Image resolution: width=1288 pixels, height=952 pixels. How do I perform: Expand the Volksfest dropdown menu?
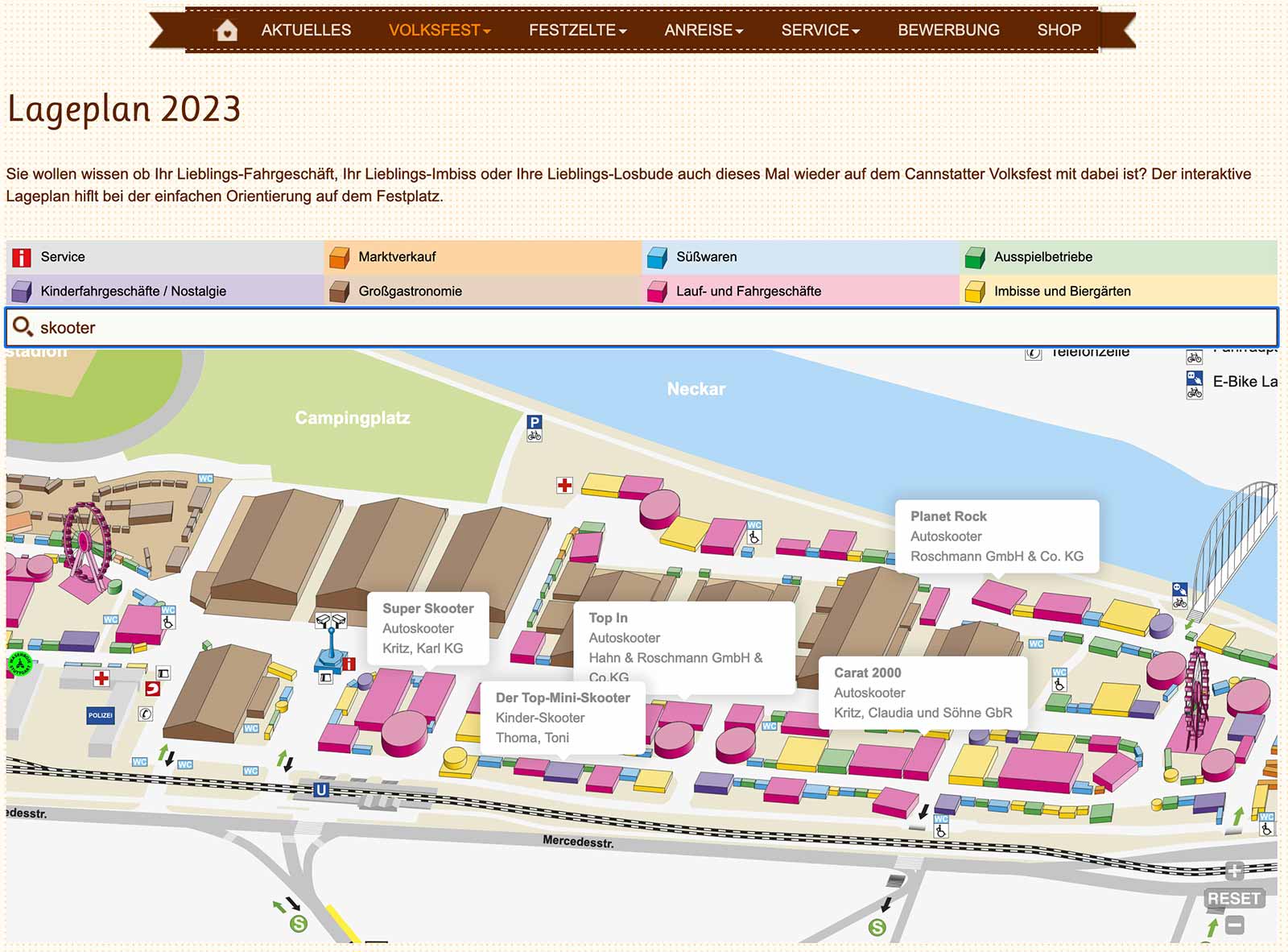(439, 31)
